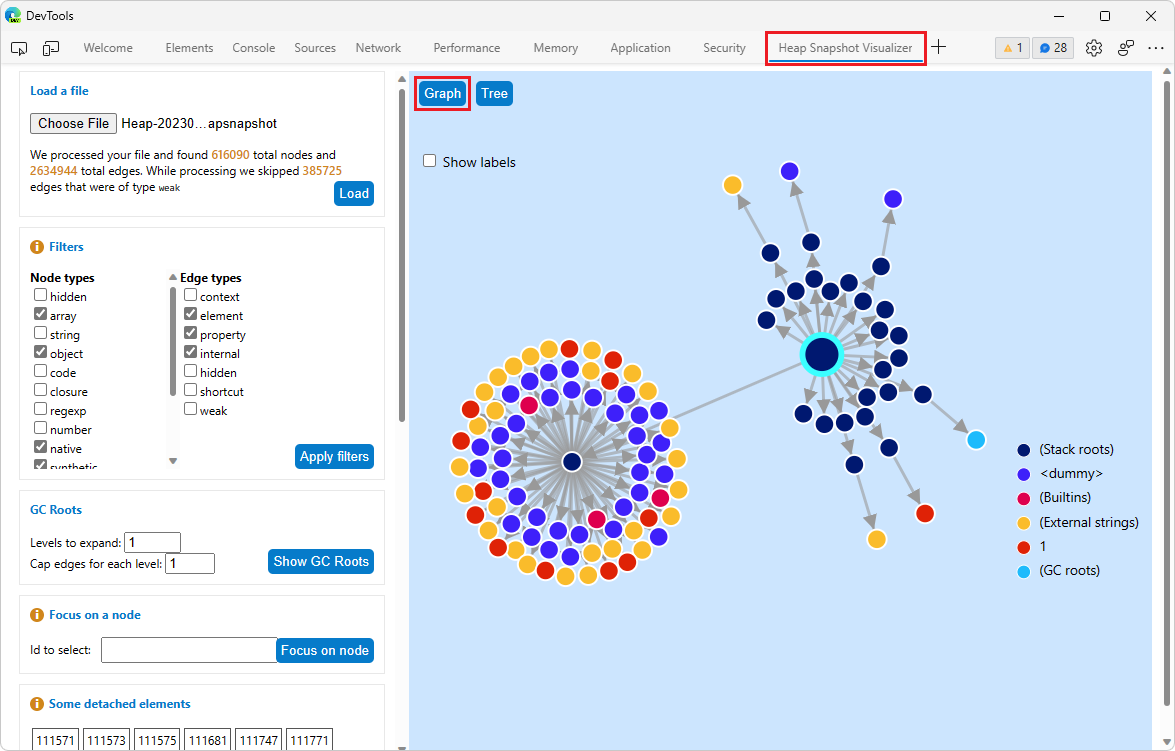Image resolution: width=1175 pixels, height=751 pixels.
Task: Click Apply filters button
Action: click(x=334, y=456)
